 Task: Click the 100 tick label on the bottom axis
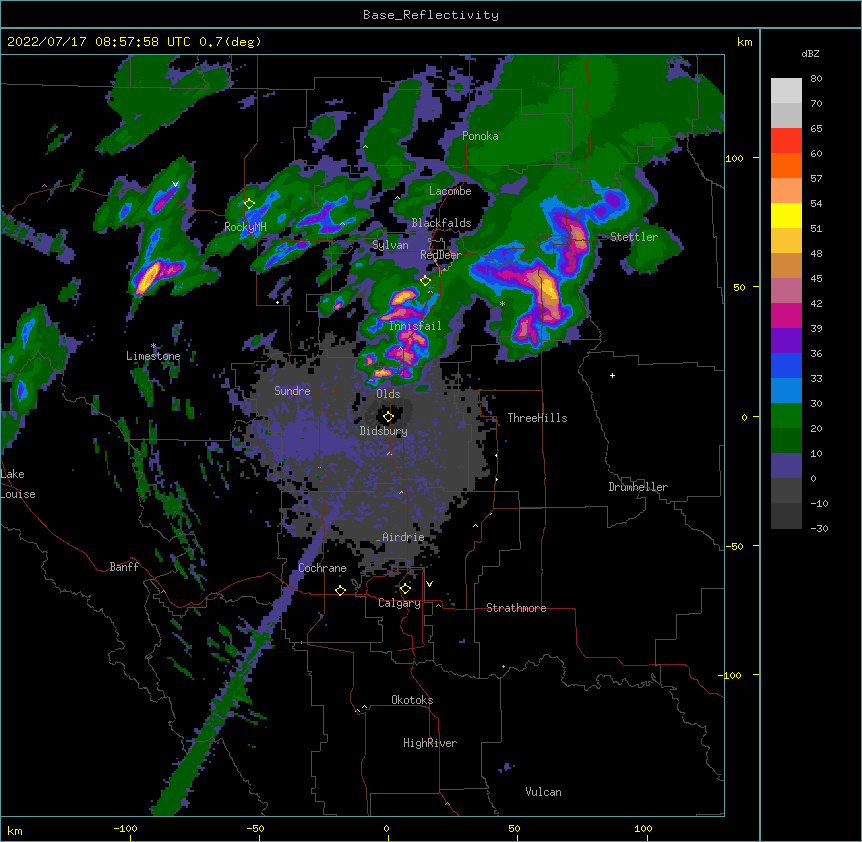[643, 828]
